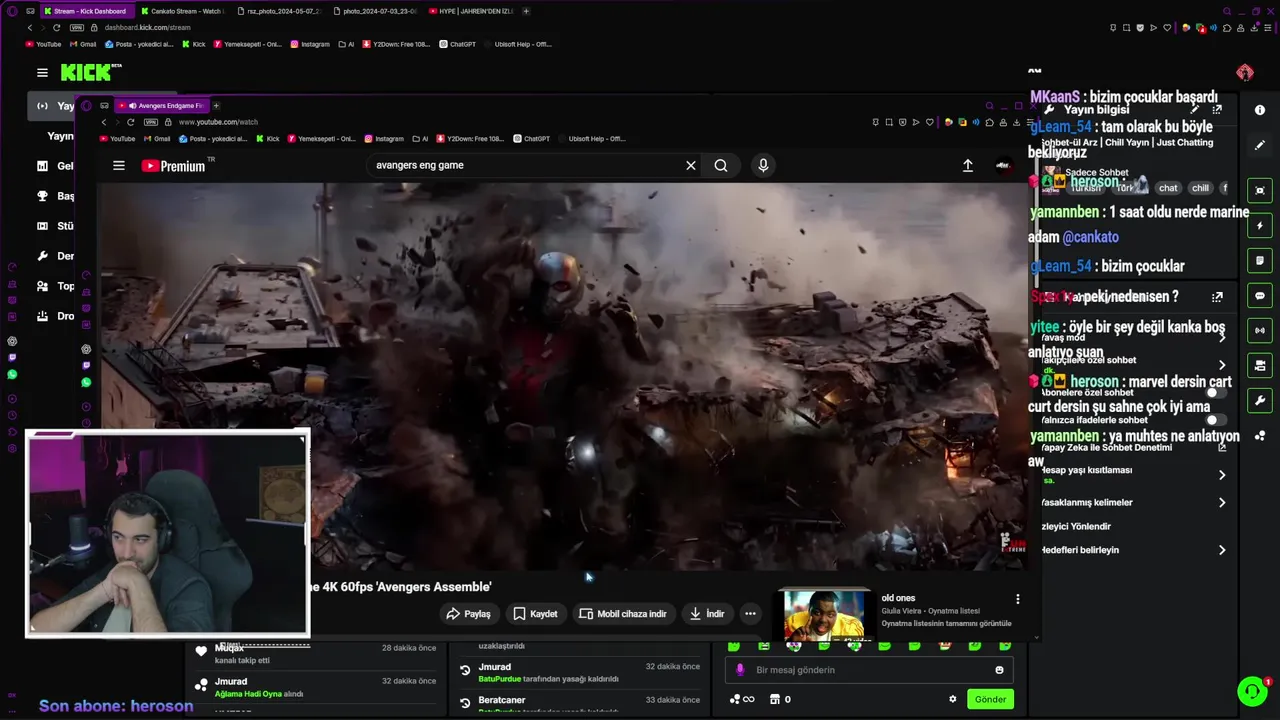1280x720 pixels.
Task: Open new tab in the YouTube window
Action: (x=216, y=105)
